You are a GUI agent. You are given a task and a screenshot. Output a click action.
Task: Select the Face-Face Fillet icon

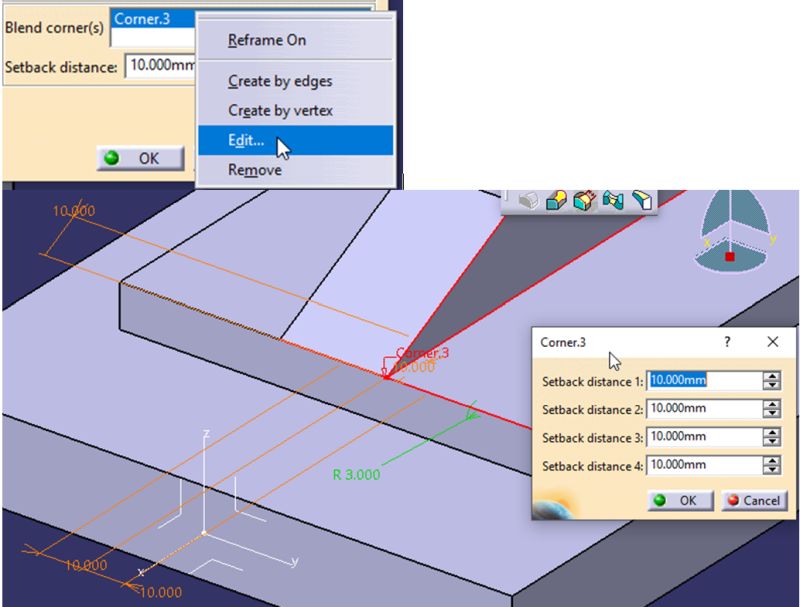[613, 201]
